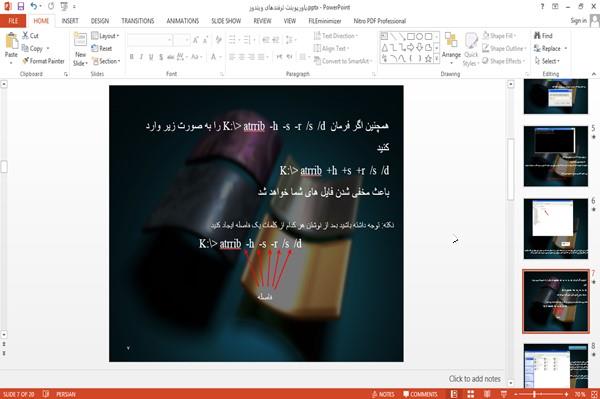Click to add notes area
This screenshot has height=399, width=600.
474,379
